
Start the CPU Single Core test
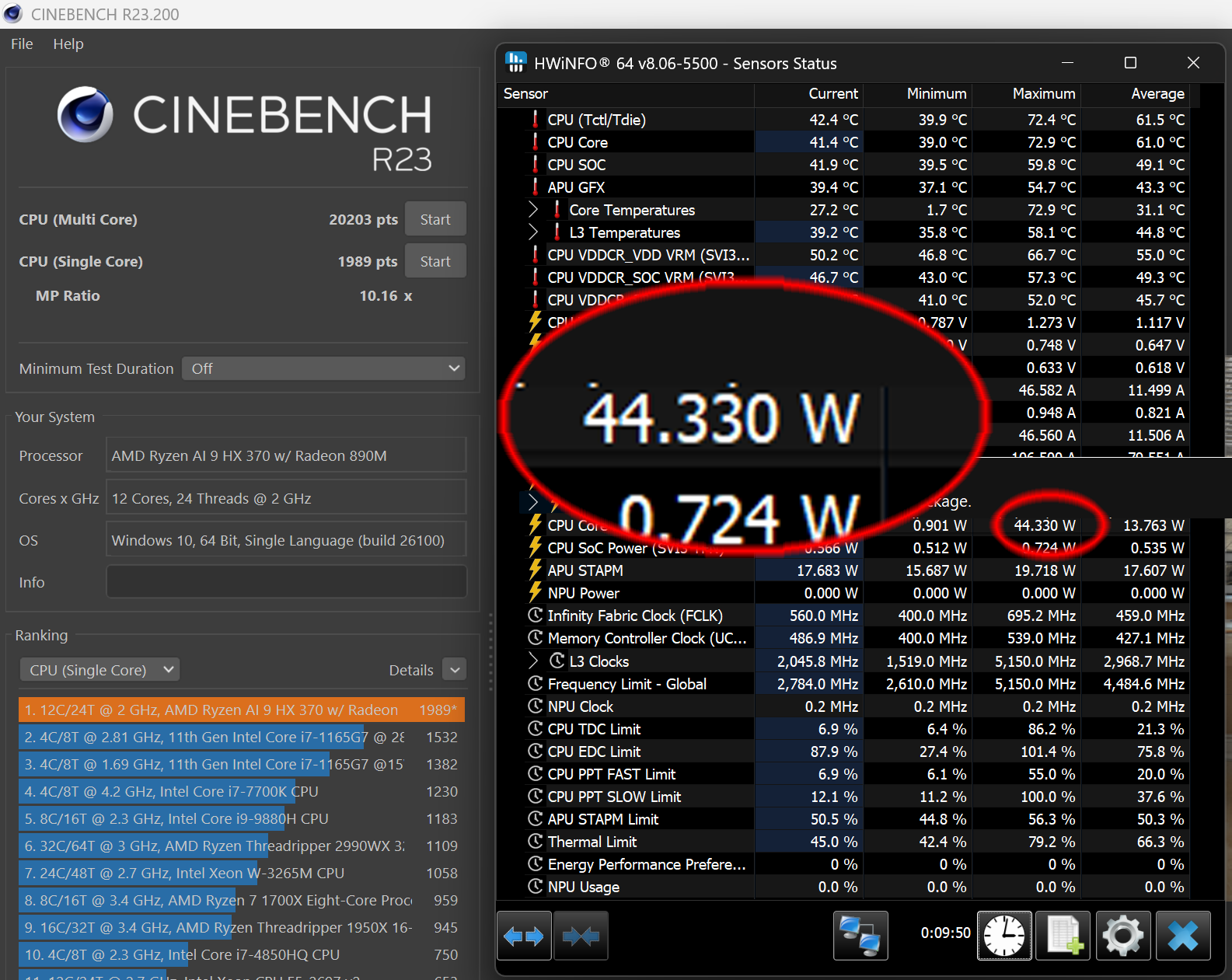[x=435, y=261]
